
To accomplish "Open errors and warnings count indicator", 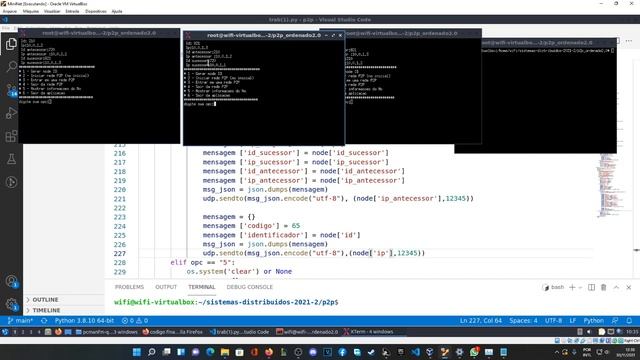I will (x=135, y=321).
